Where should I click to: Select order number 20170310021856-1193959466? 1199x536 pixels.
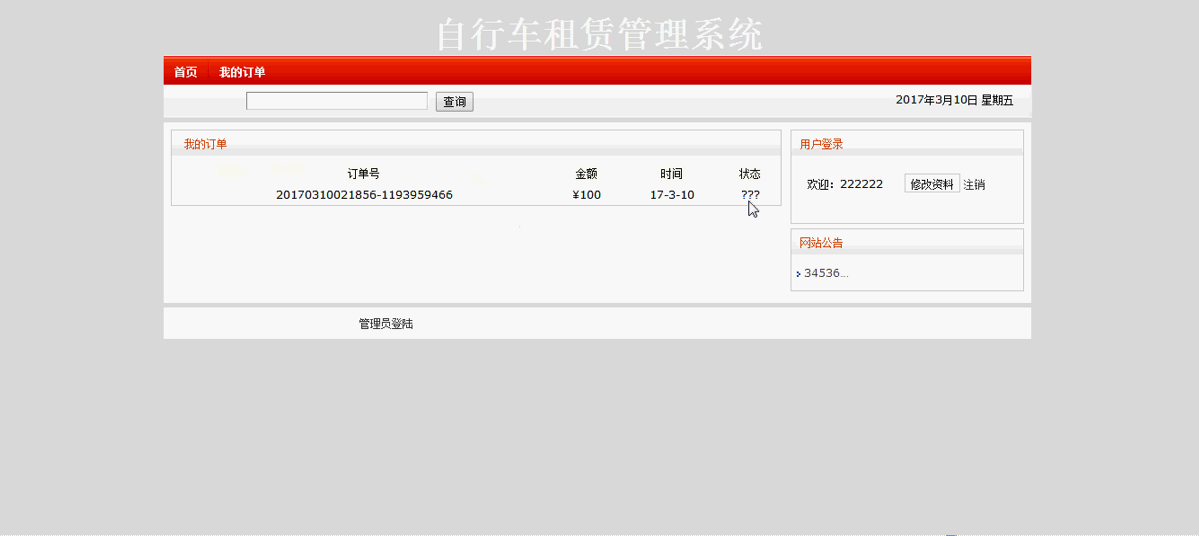click(x=364, y=195)
